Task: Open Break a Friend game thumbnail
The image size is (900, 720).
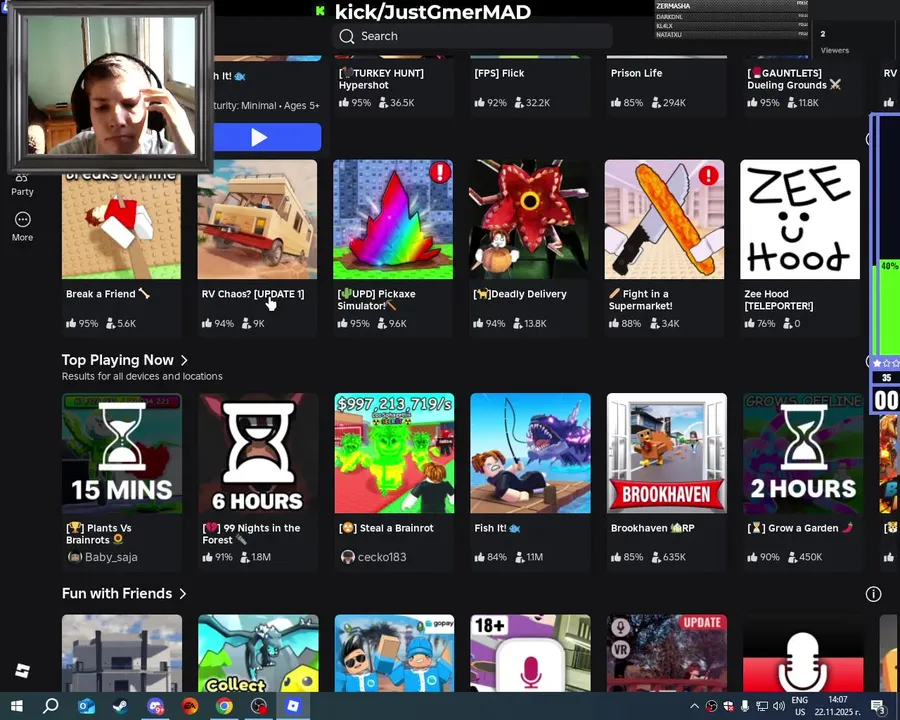Action: (x=121, y=226)
